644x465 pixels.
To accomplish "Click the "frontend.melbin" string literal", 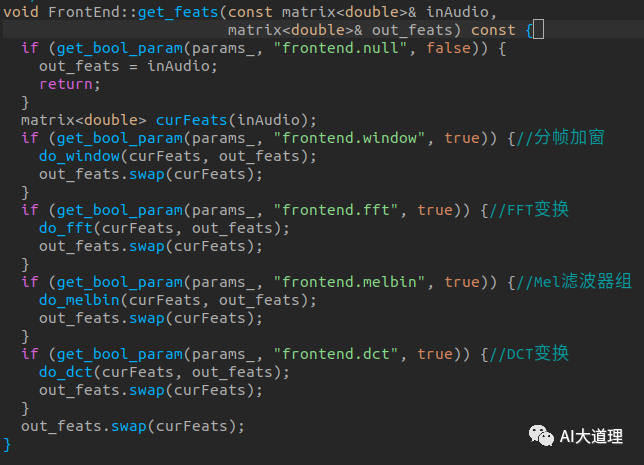I will point(350,282).
